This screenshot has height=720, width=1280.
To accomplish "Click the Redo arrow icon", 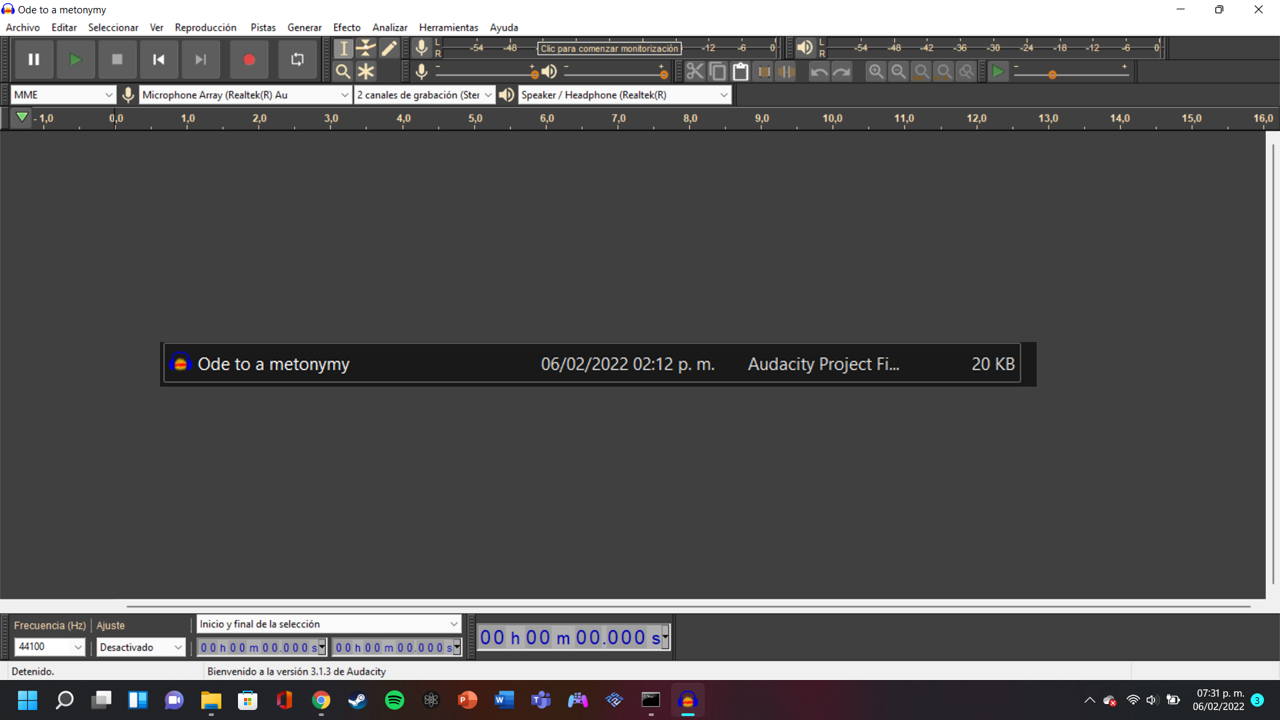I will [x=842, y=71].
